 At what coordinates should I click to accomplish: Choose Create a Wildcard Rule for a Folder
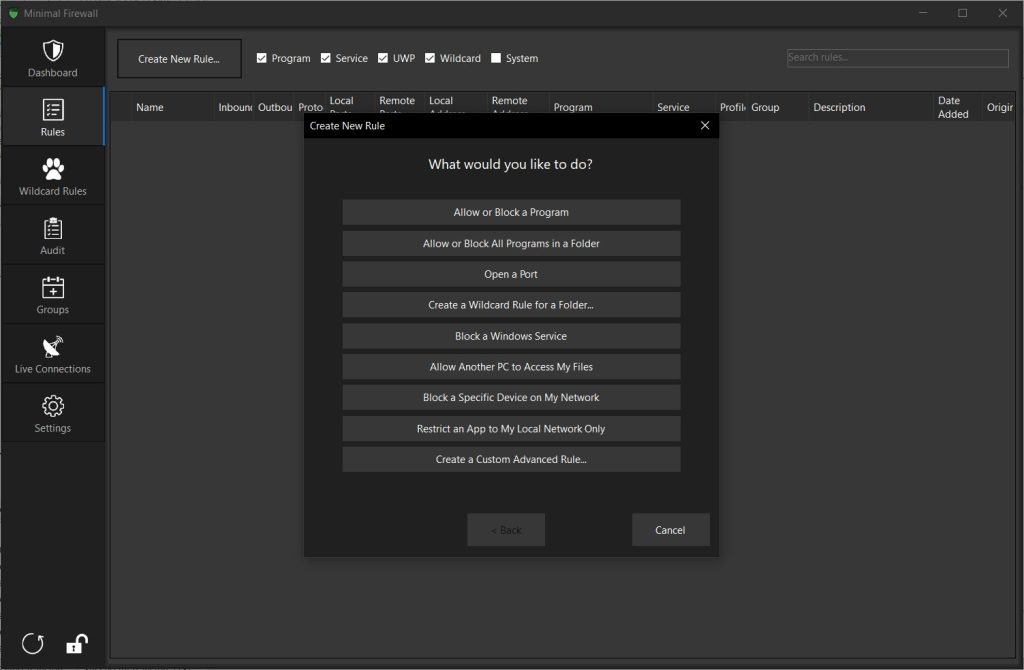(x=511, y=305)
